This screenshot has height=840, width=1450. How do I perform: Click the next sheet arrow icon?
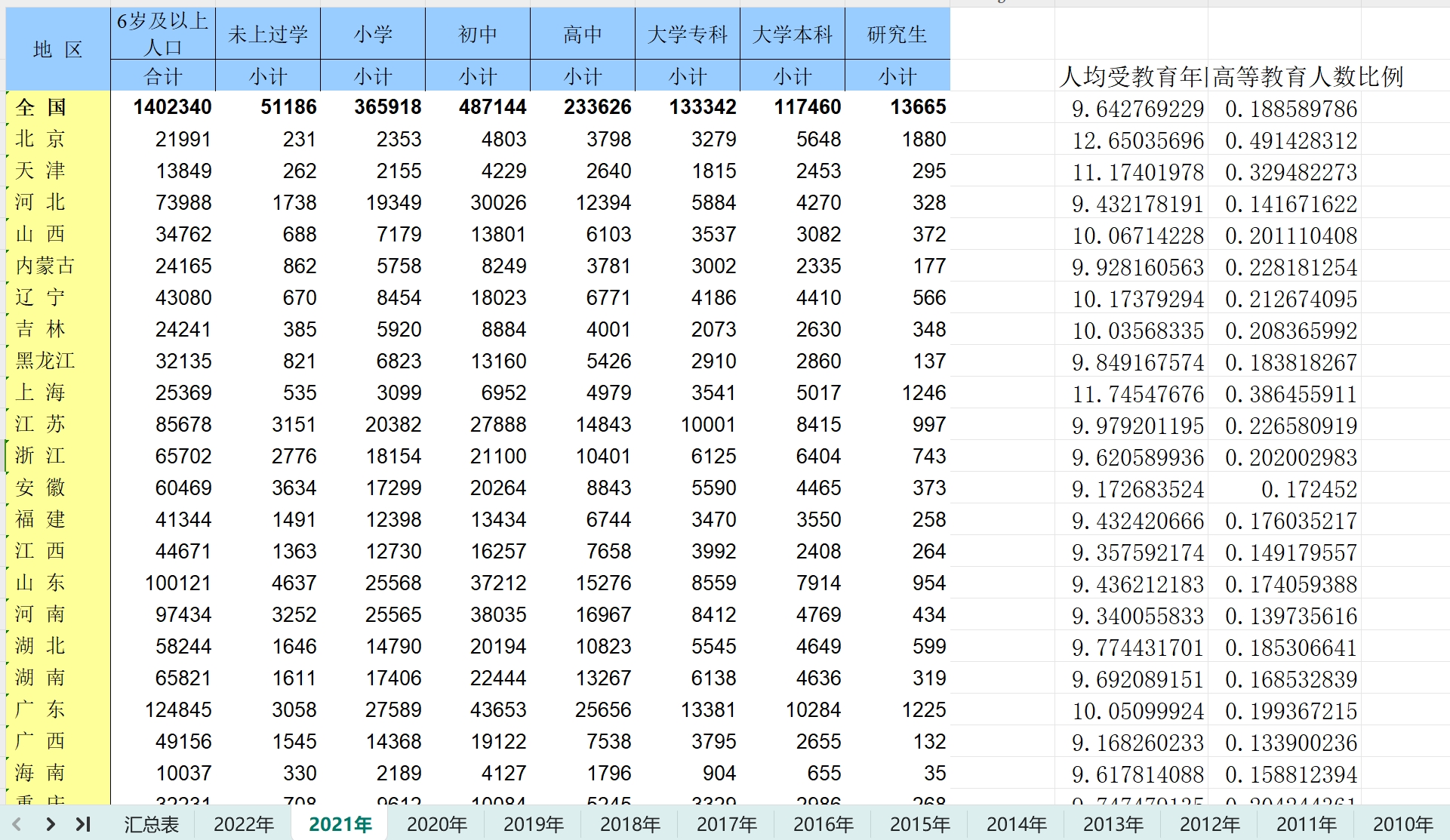pos(50,823)
